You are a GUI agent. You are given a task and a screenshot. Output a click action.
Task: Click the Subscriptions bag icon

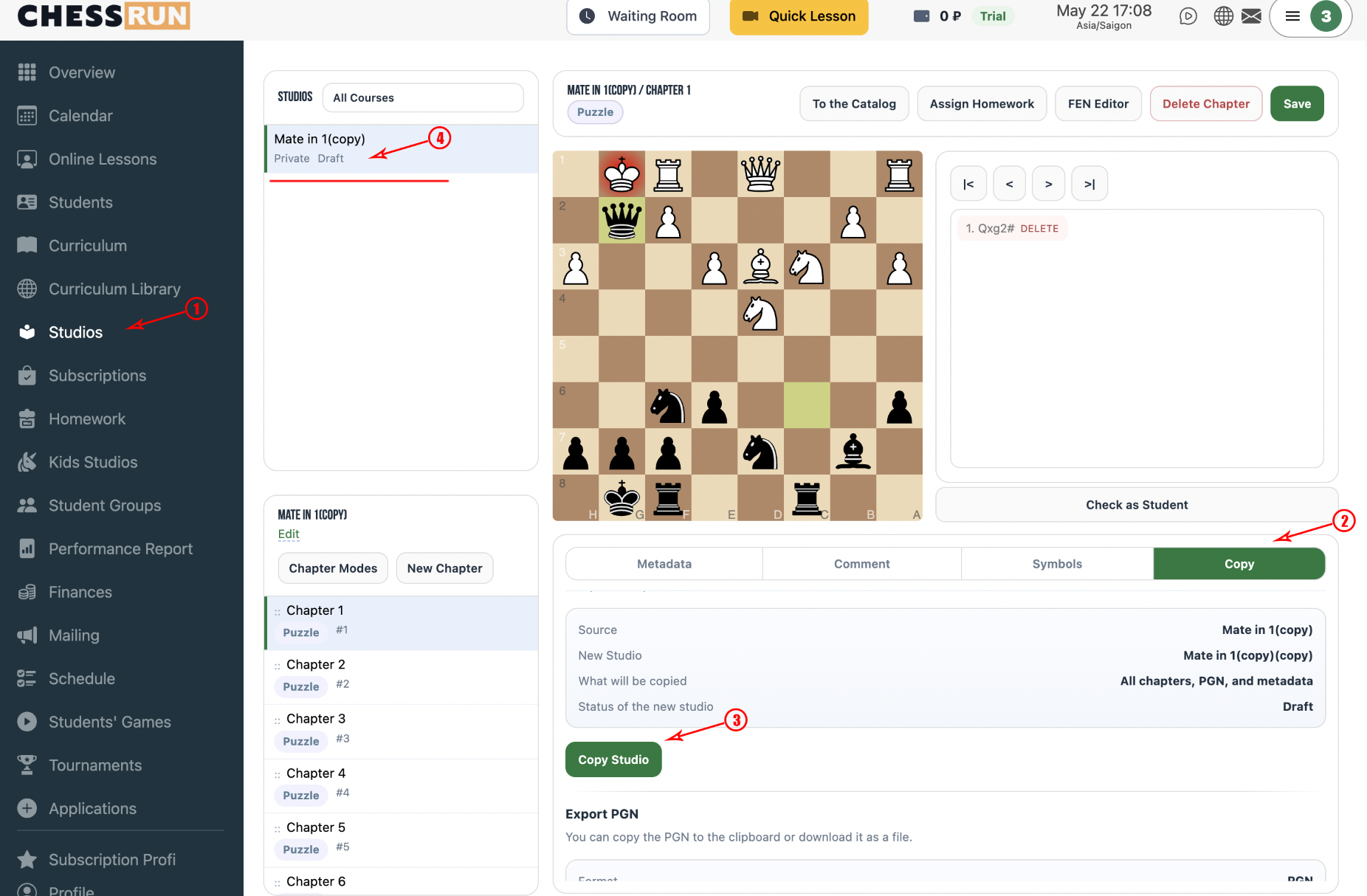pos(27,376)
